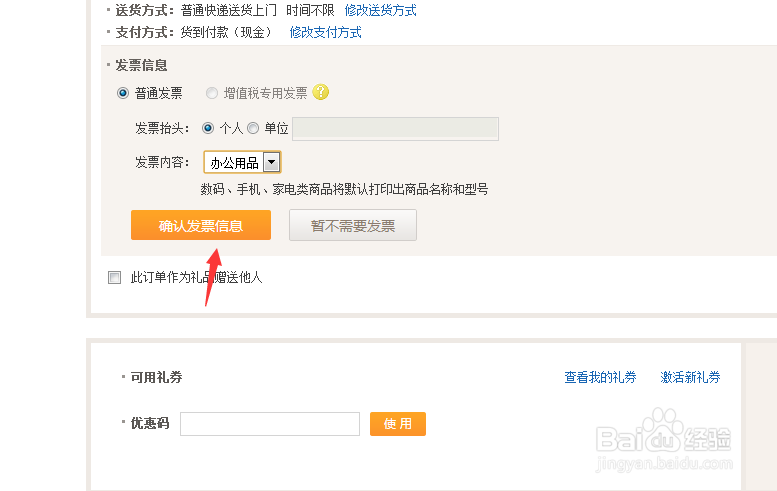Open the 发票内容 dropdown arrow

coord(272,162)
